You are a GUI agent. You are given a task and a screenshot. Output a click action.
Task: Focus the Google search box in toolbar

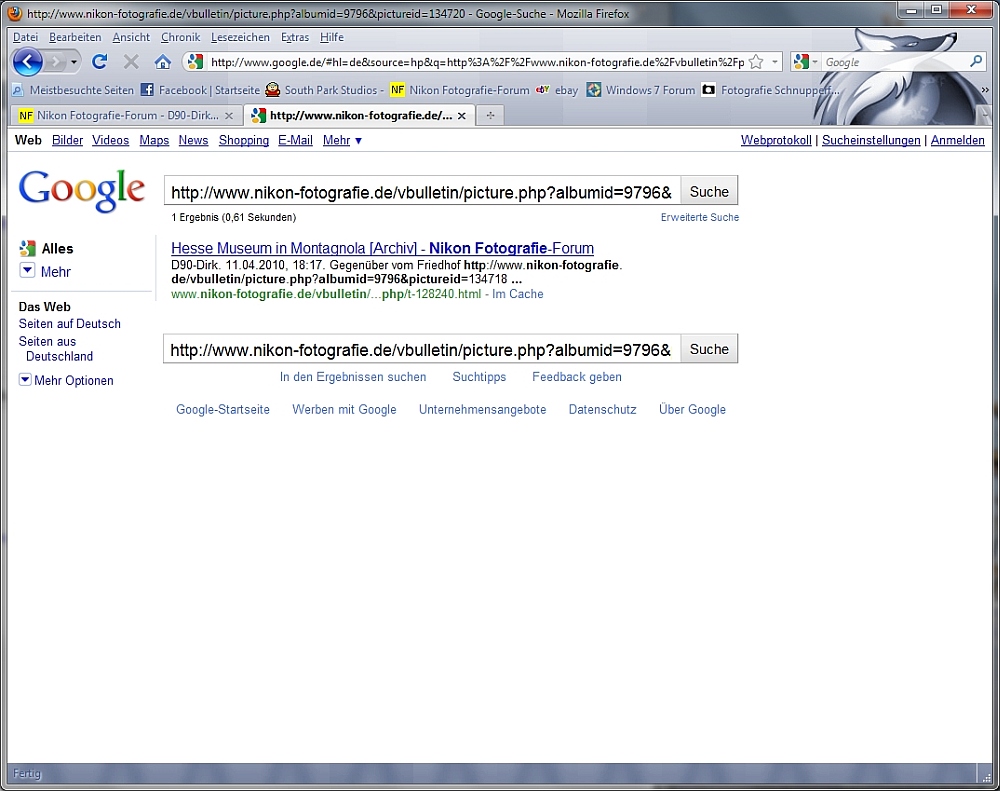895,62
